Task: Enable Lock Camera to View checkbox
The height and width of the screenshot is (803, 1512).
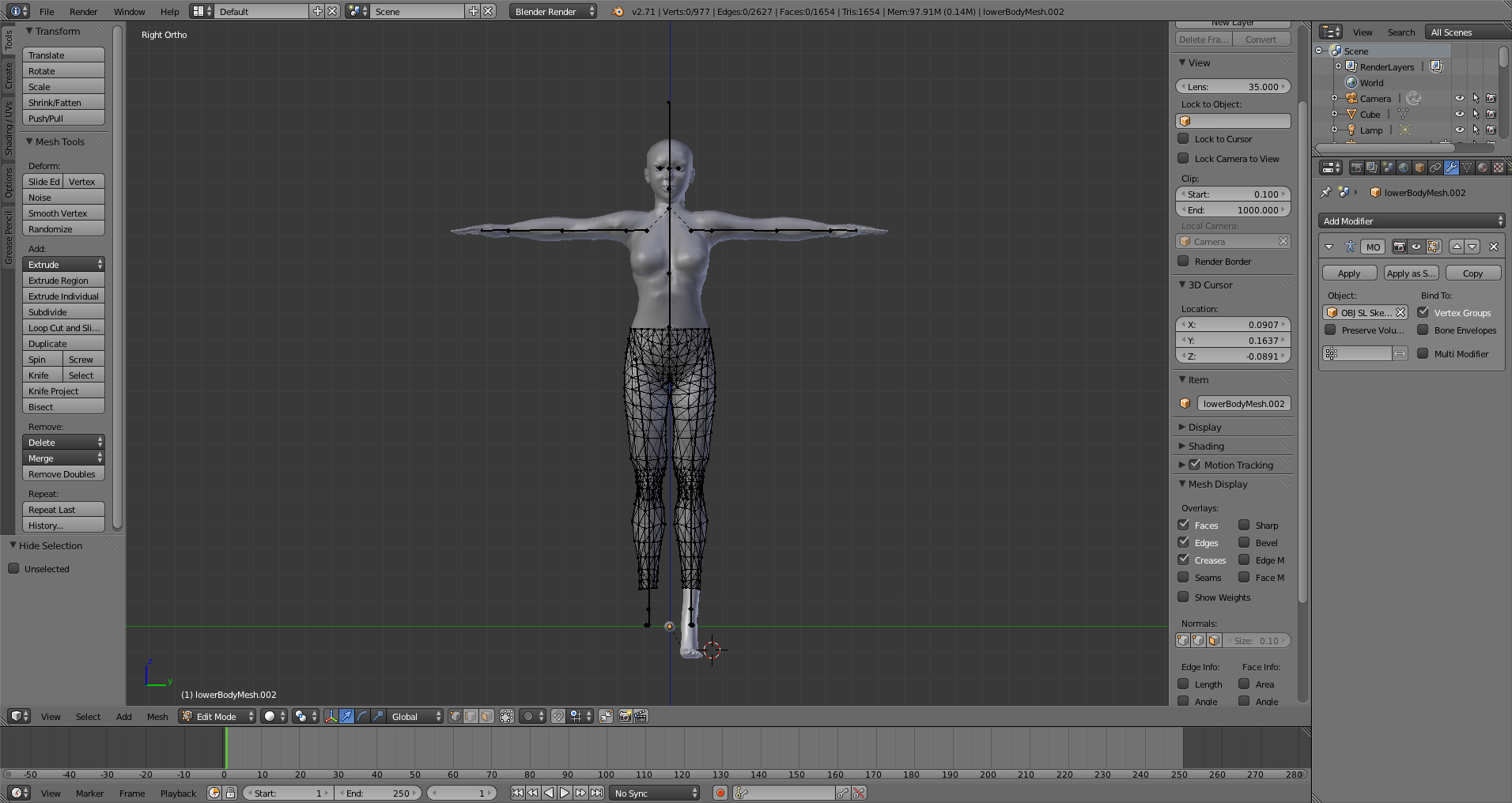Action: (1184, 158)
